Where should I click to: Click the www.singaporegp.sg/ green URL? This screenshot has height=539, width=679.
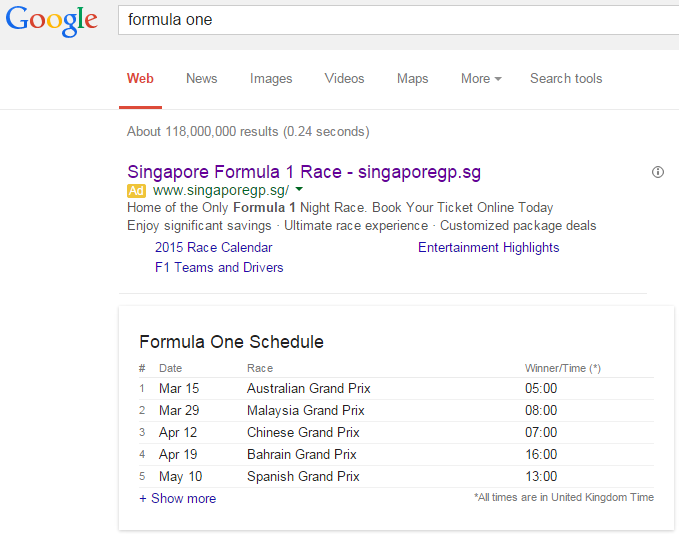tap(221, 190)
